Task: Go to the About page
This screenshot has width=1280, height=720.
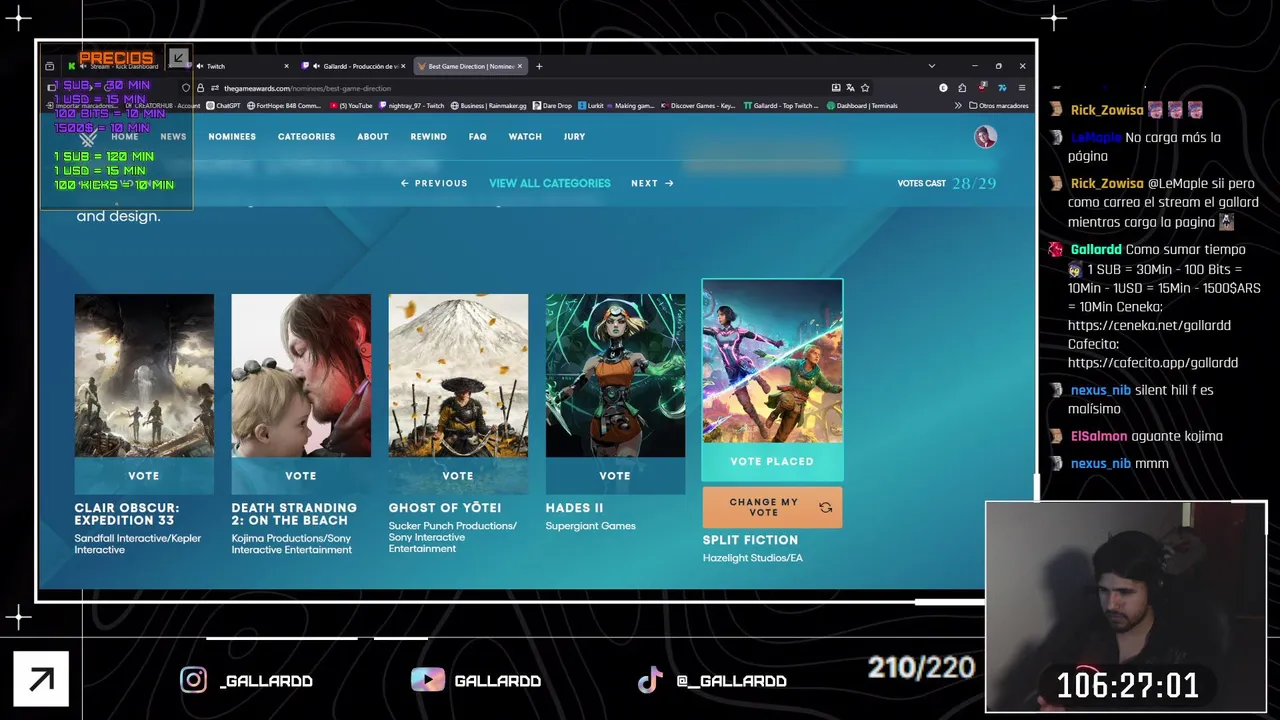Action: 373,137
